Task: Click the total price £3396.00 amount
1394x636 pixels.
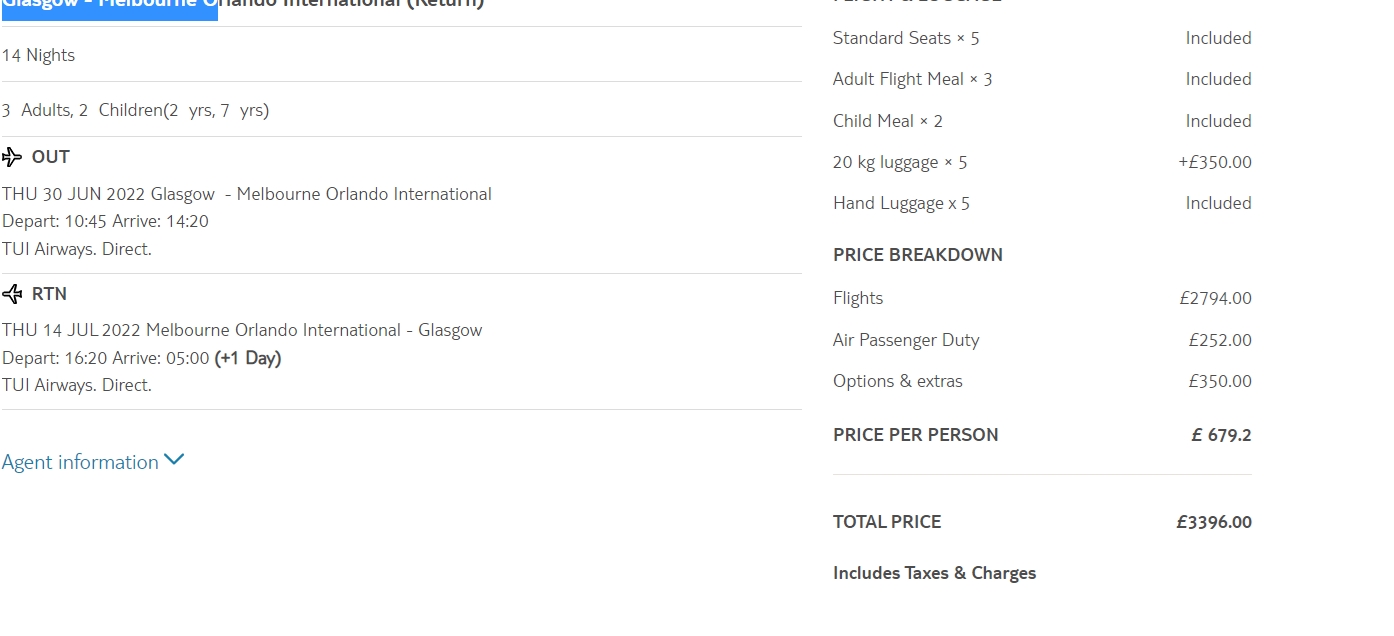Action: [1213, 522]
